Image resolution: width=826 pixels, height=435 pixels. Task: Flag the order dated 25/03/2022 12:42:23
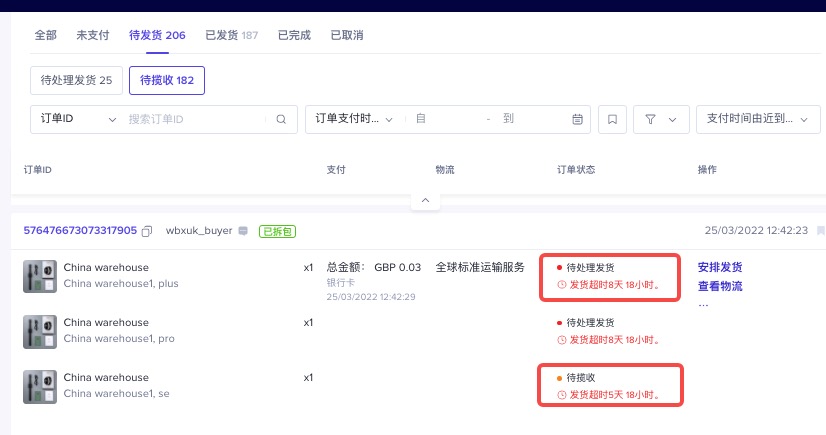point(820,231)
